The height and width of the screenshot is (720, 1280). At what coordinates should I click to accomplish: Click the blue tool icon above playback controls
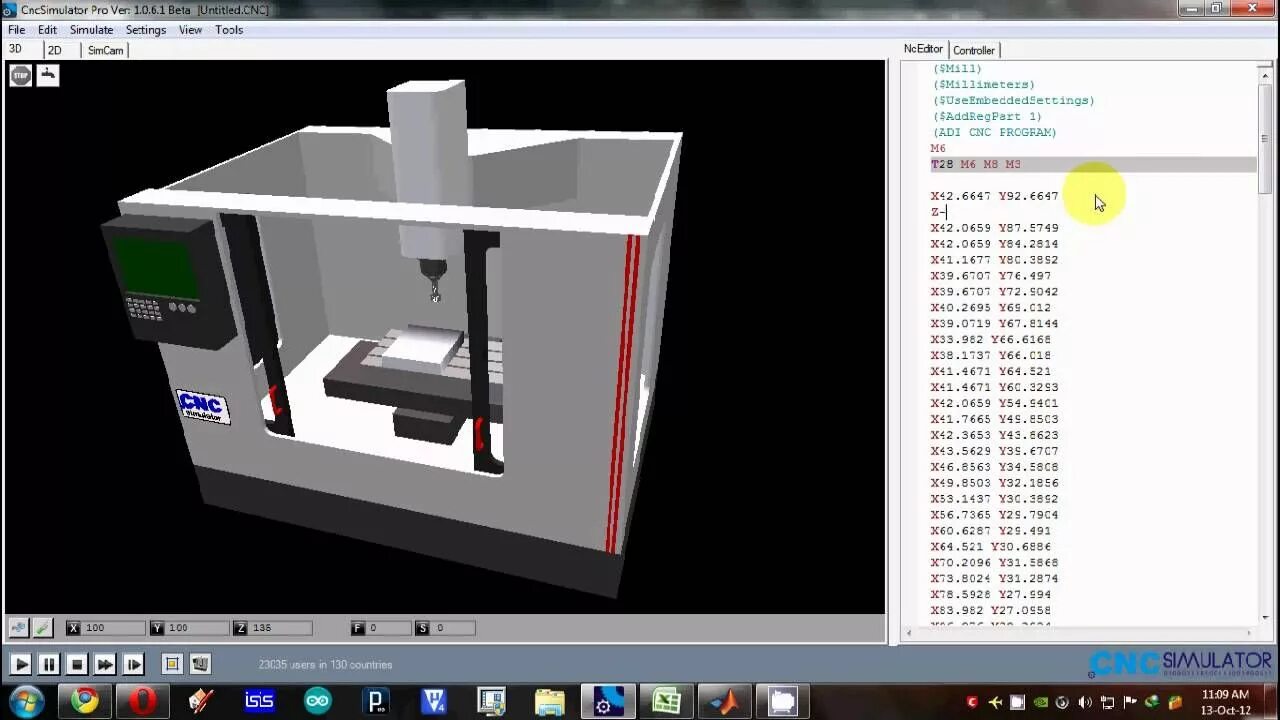coord(18,628)
